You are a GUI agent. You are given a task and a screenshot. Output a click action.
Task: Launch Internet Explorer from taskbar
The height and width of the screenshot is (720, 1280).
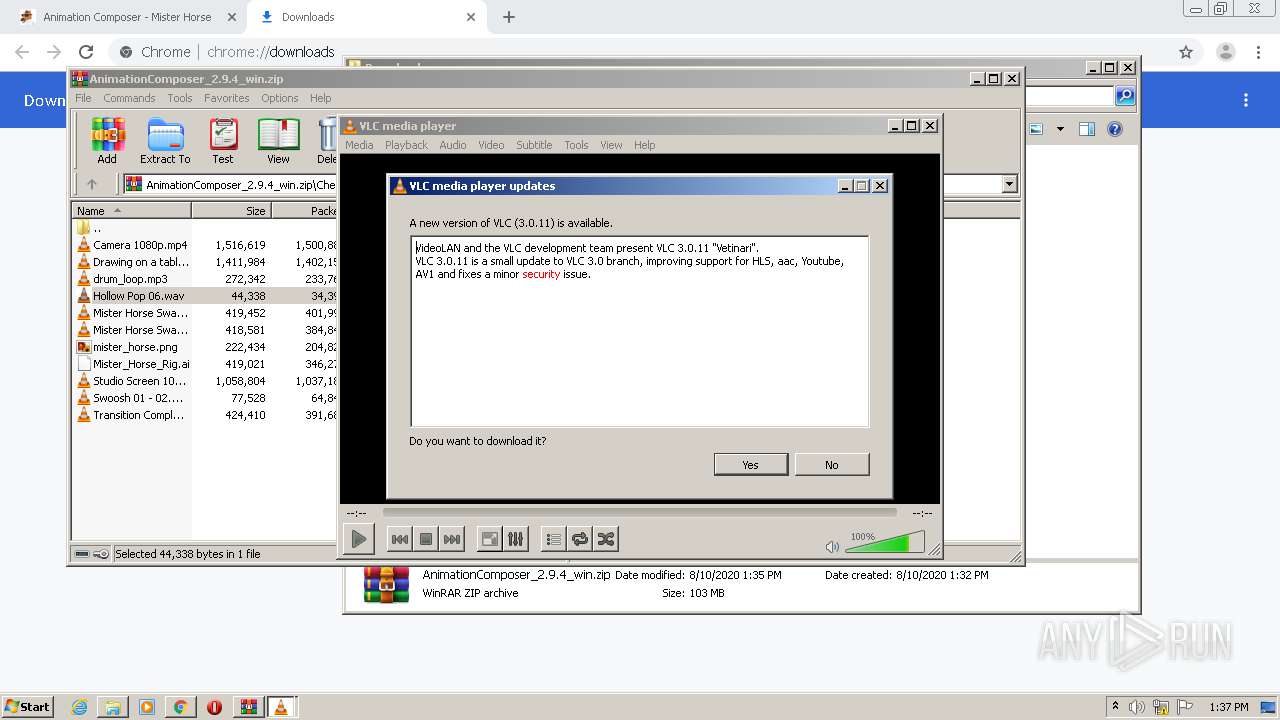pos(79,707)
